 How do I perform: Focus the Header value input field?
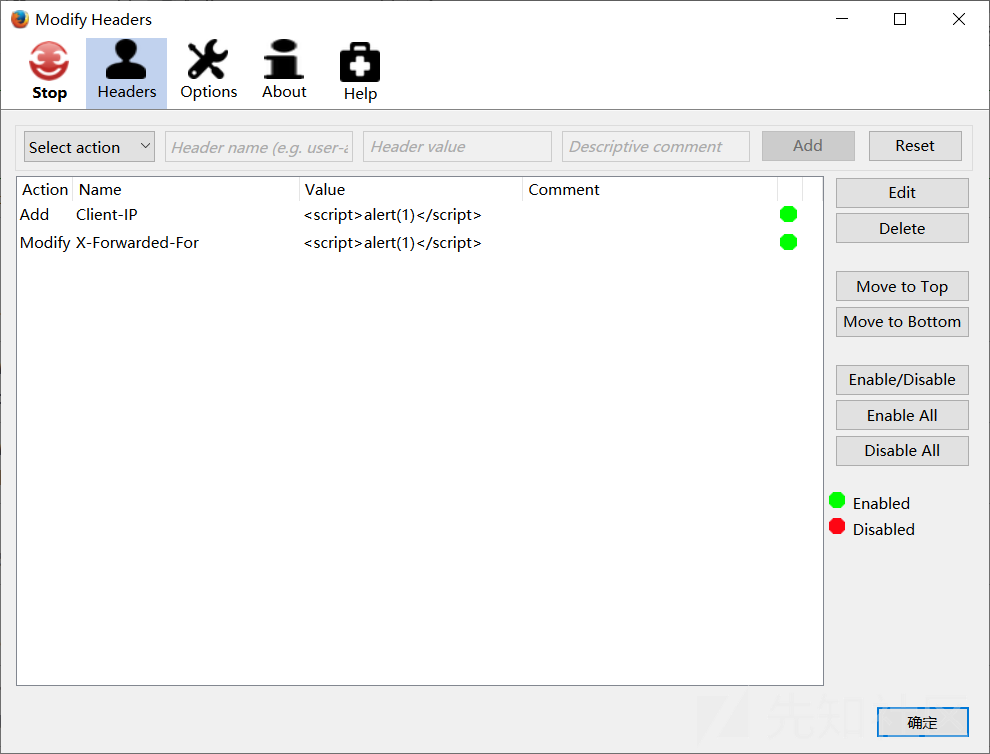pos(457,147)
